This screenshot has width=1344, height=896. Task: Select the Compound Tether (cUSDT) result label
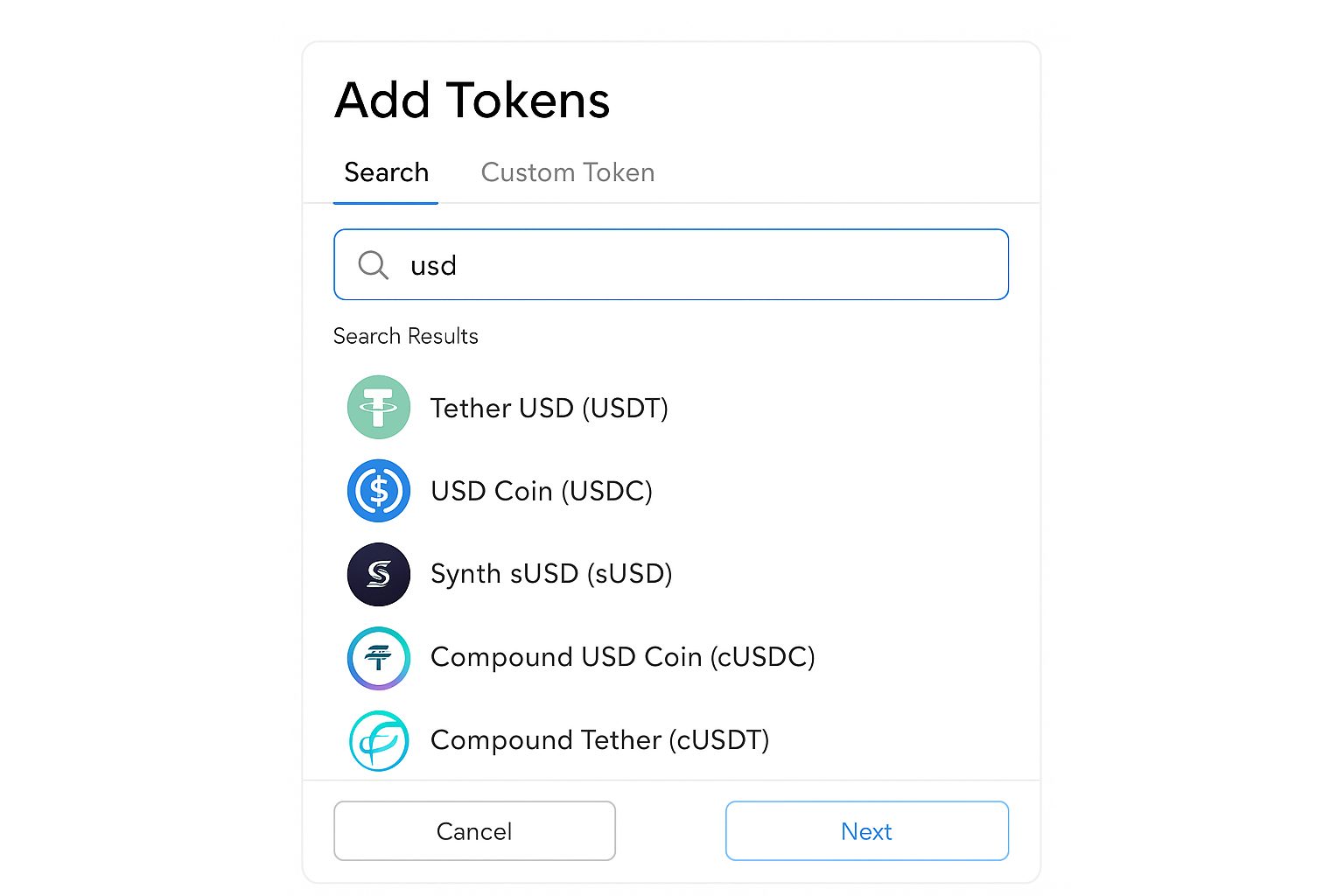[x=599, y=740]
